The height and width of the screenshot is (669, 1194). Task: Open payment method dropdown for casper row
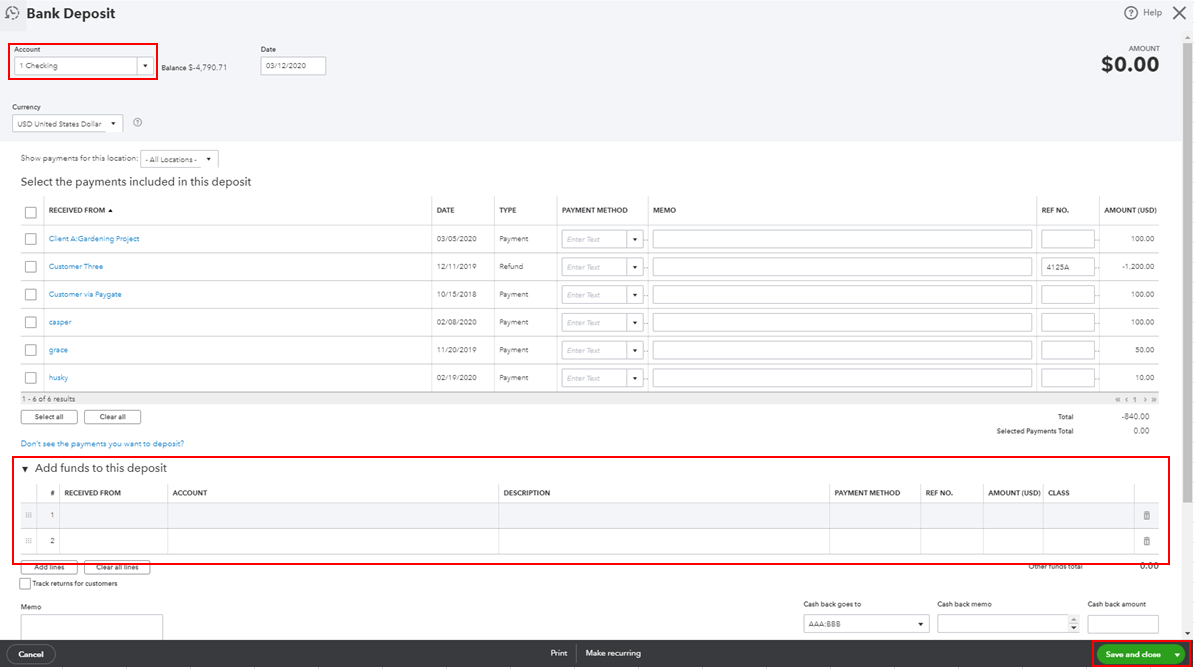[635, 323]
